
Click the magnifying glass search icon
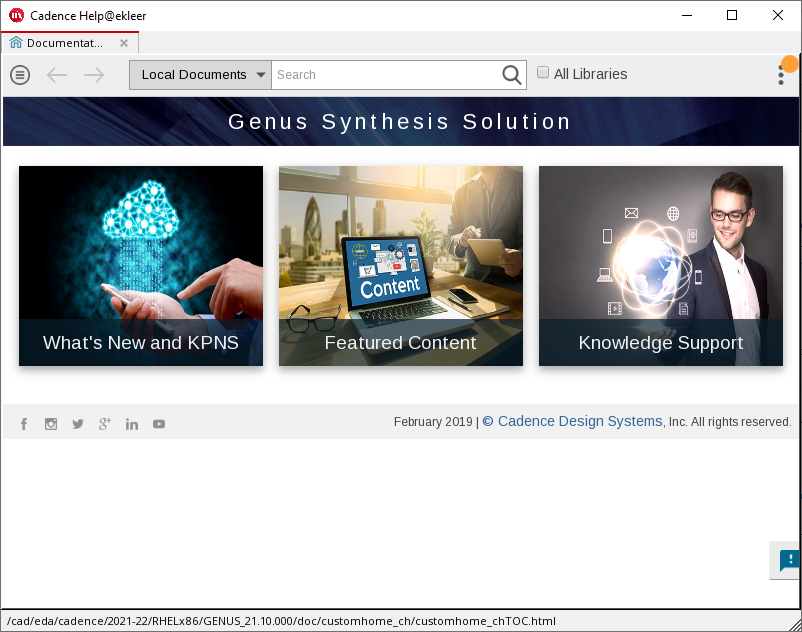(511, 75)
